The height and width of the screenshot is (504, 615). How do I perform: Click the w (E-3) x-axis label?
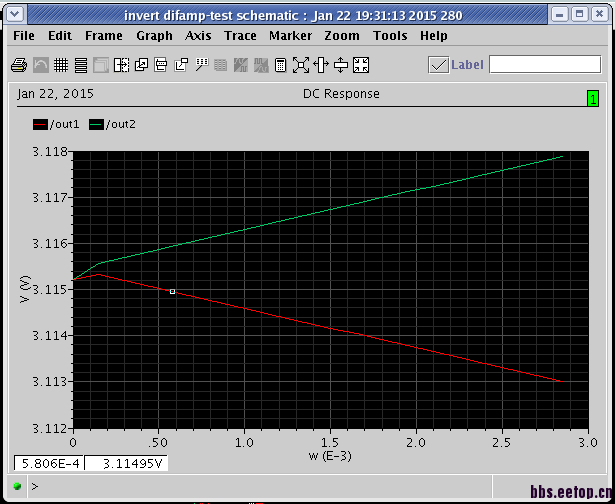(330, 456)
